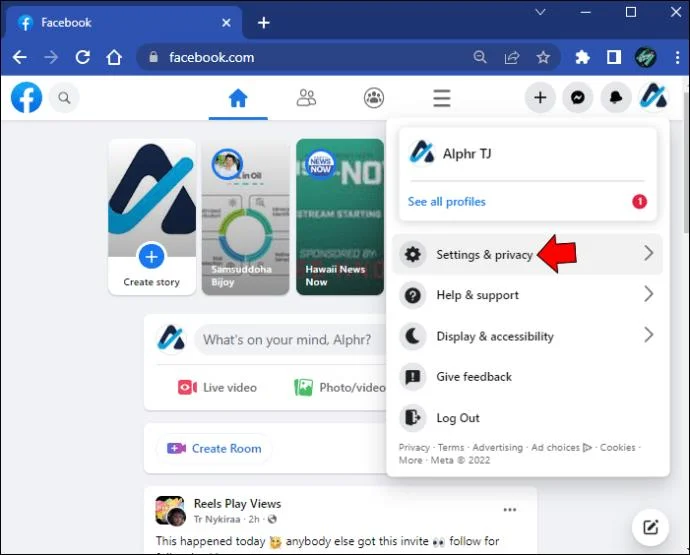The image size is (690, 555).
Task: Open the Terms footer link
Action: 451,448
